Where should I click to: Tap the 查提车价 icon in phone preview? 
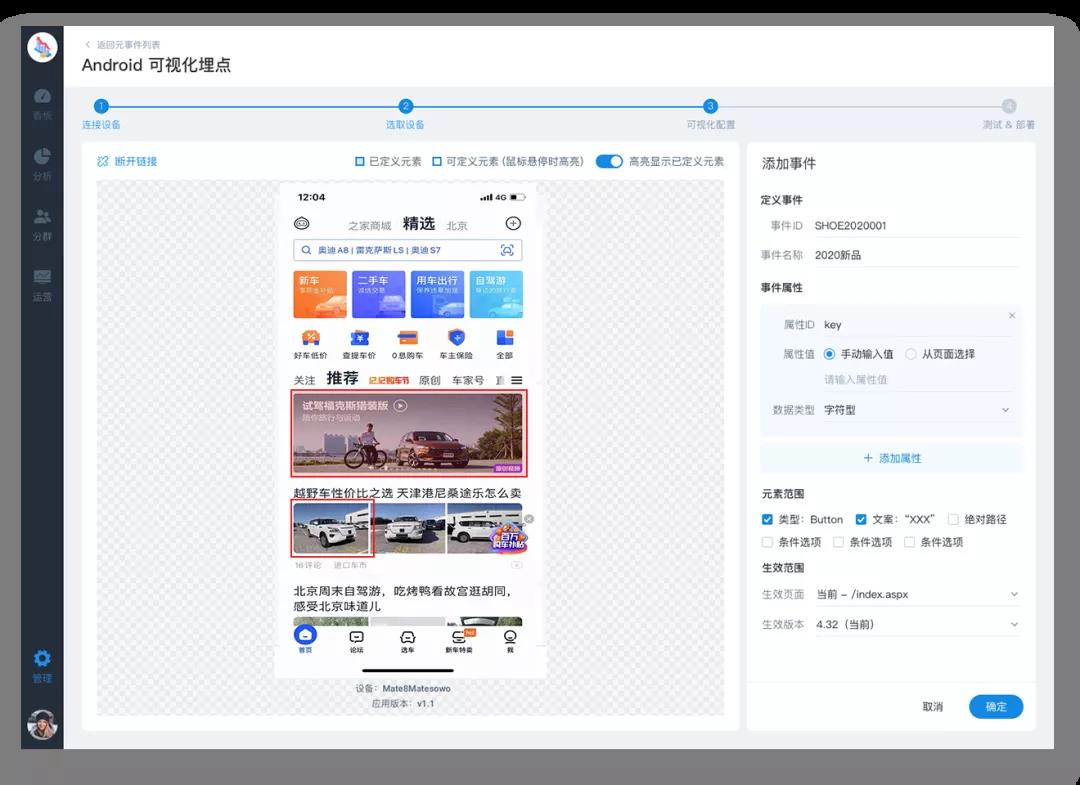[x=360, y=337]
